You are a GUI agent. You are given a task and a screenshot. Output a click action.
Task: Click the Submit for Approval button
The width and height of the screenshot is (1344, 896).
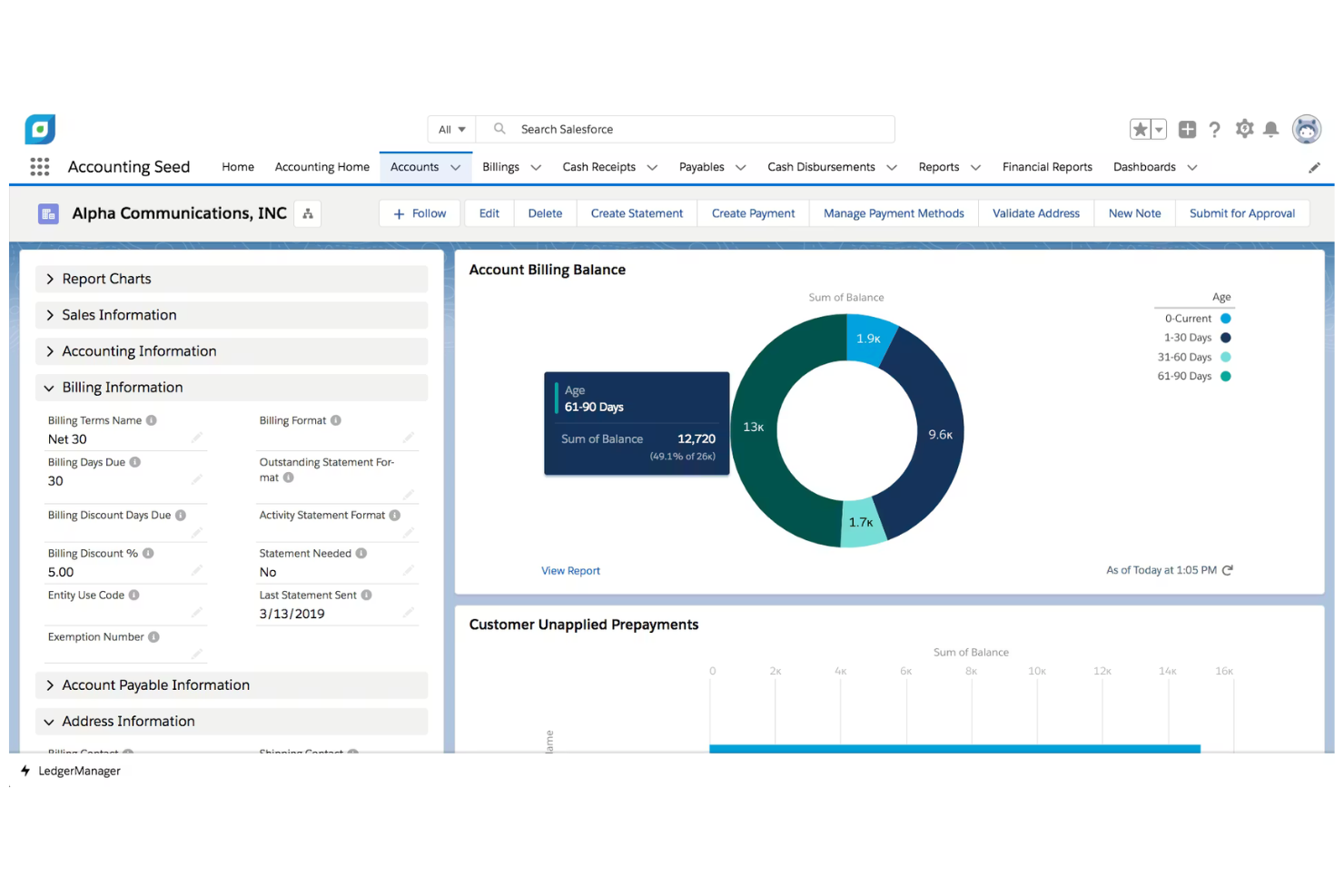coord(1242,213)
